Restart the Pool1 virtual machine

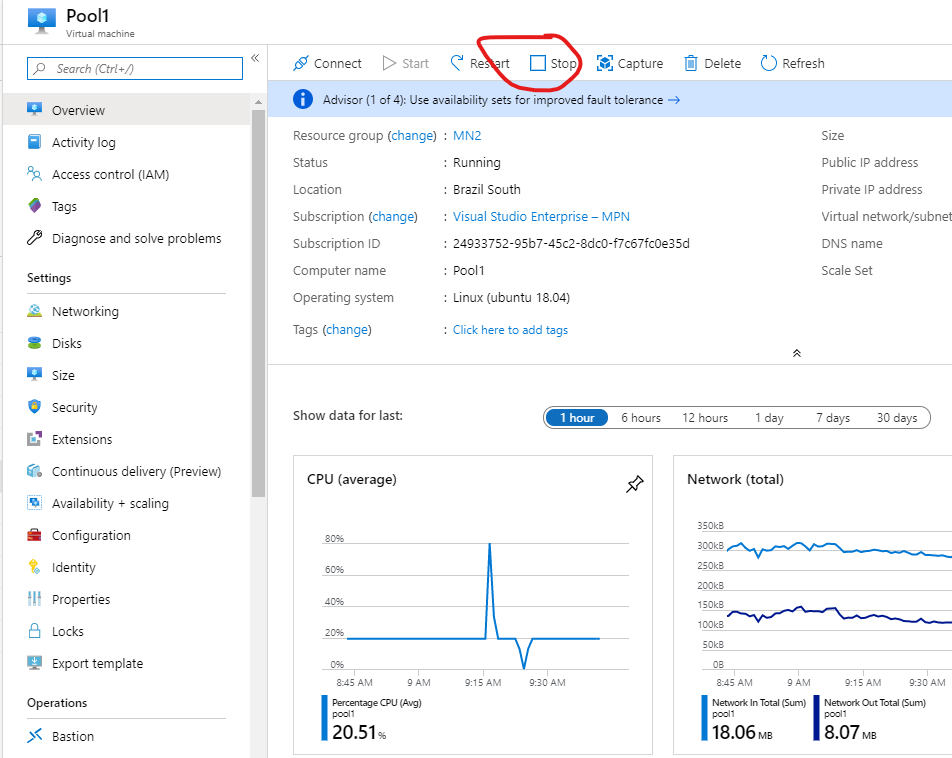[480, 64]
